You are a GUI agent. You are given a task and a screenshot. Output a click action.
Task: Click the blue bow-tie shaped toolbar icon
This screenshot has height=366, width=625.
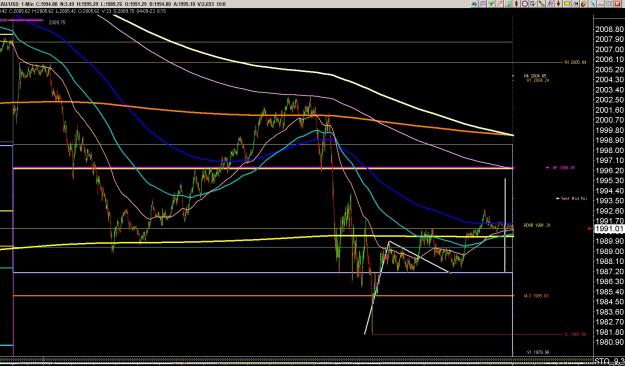click(576, 4)
